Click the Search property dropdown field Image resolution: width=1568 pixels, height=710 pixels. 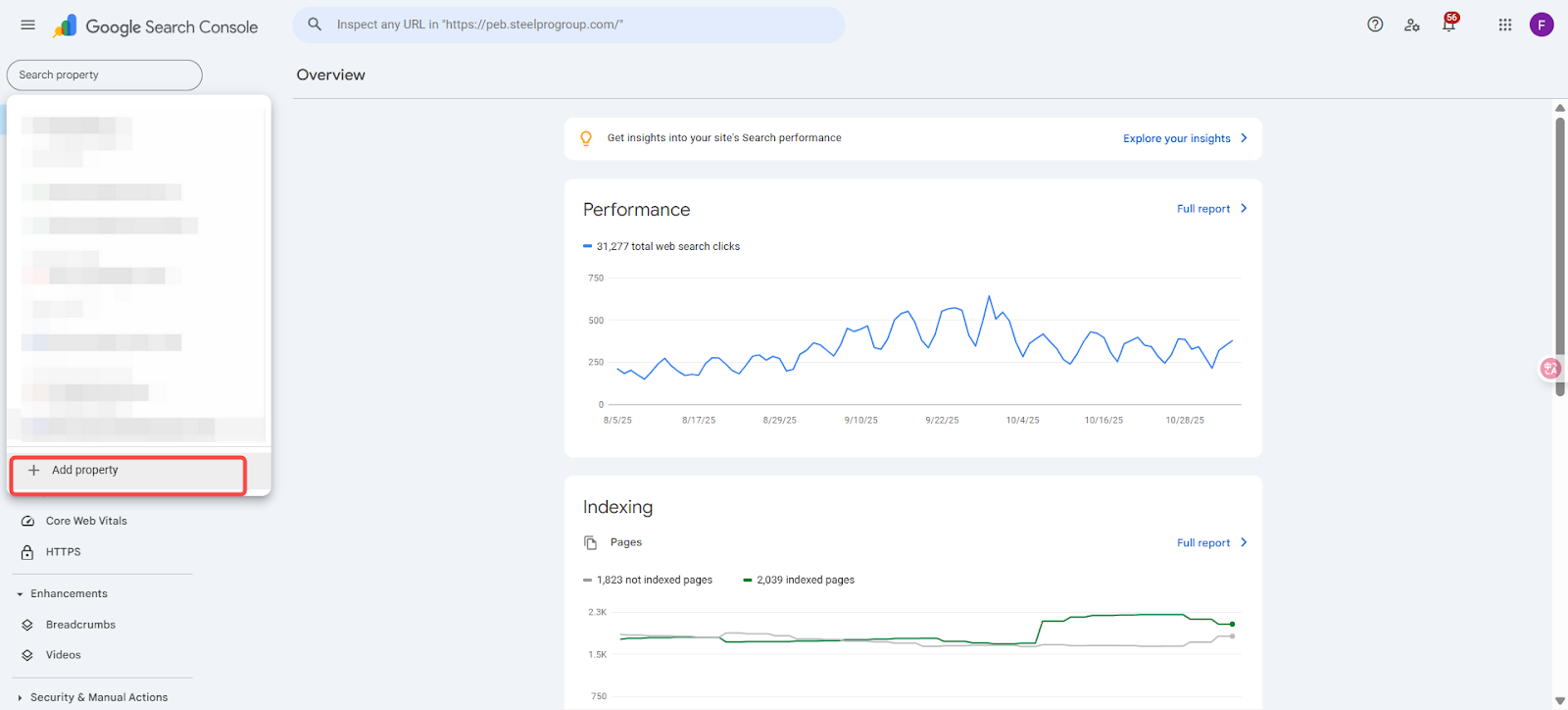pyautogui.click(x=104, y=75)
